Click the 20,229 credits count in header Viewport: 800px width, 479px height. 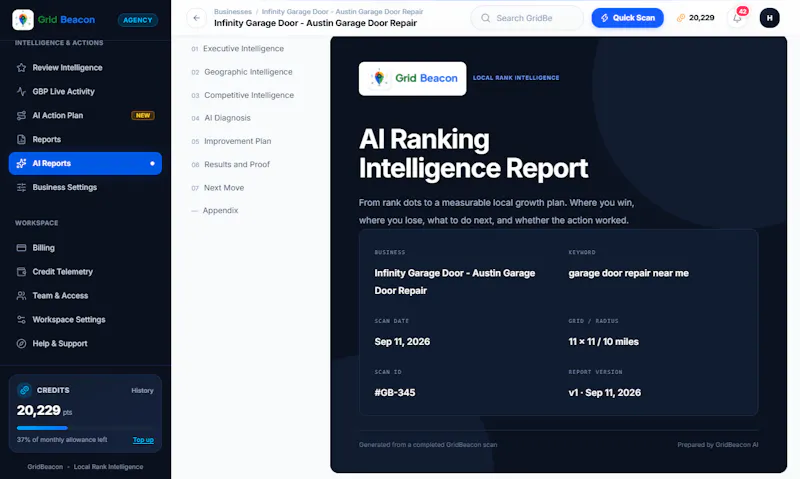point(702,18)
